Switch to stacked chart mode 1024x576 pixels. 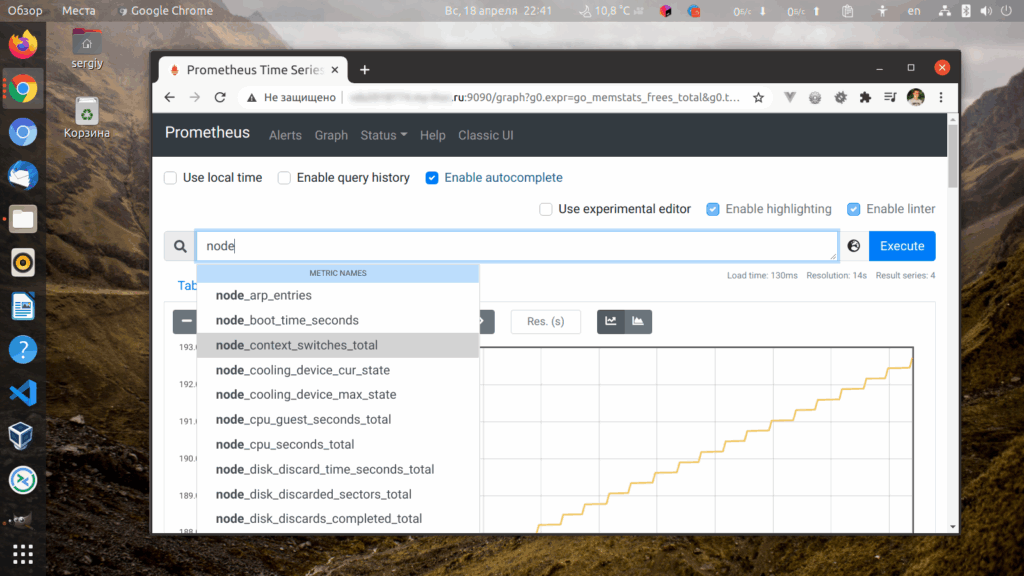(x=638, y=321)
